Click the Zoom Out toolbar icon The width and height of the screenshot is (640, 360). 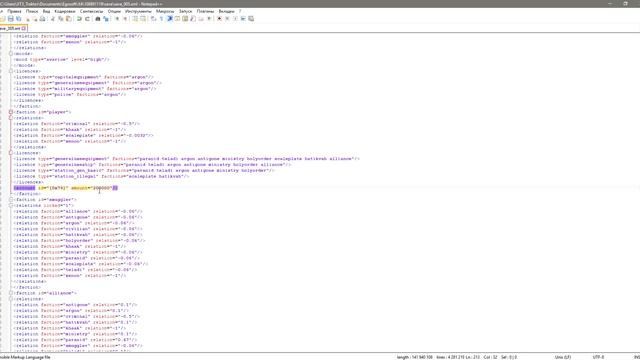125,19
